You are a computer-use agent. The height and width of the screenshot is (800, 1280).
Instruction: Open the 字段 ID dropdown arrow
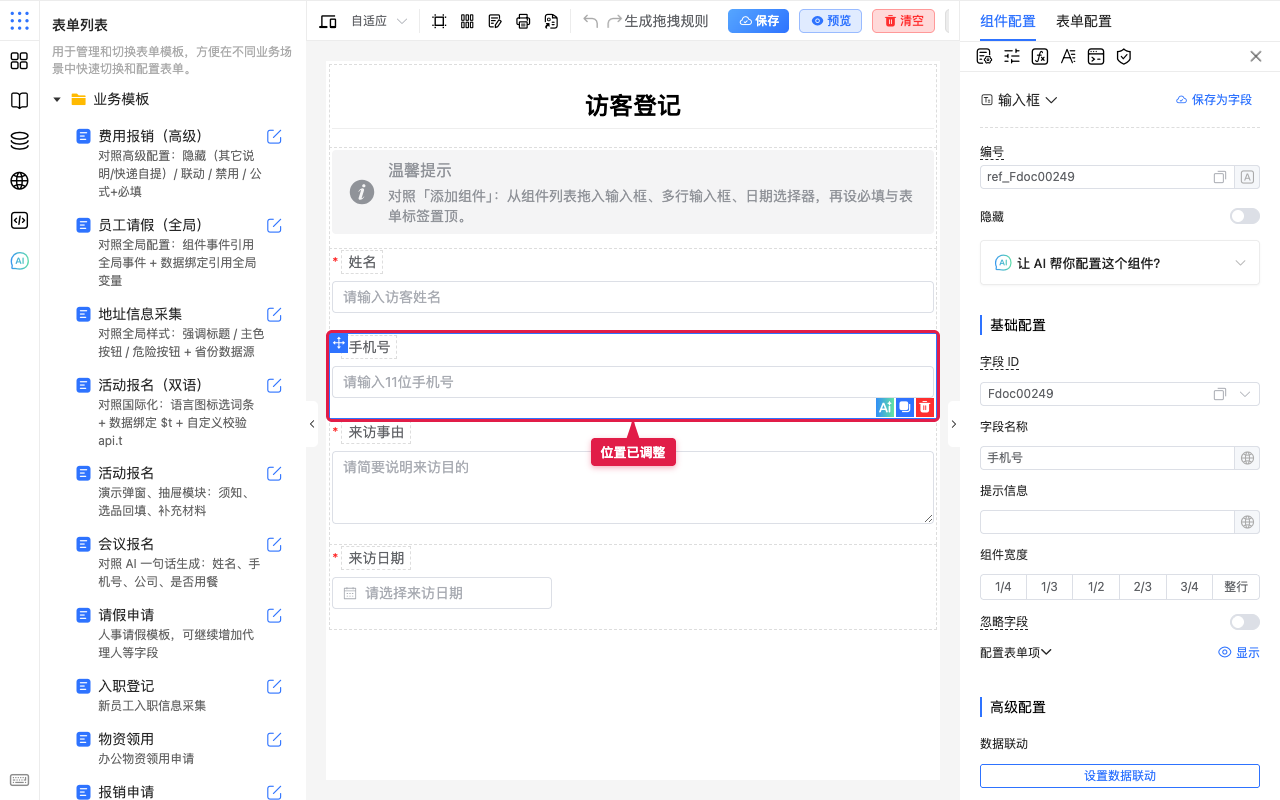tap(1245, 394)
